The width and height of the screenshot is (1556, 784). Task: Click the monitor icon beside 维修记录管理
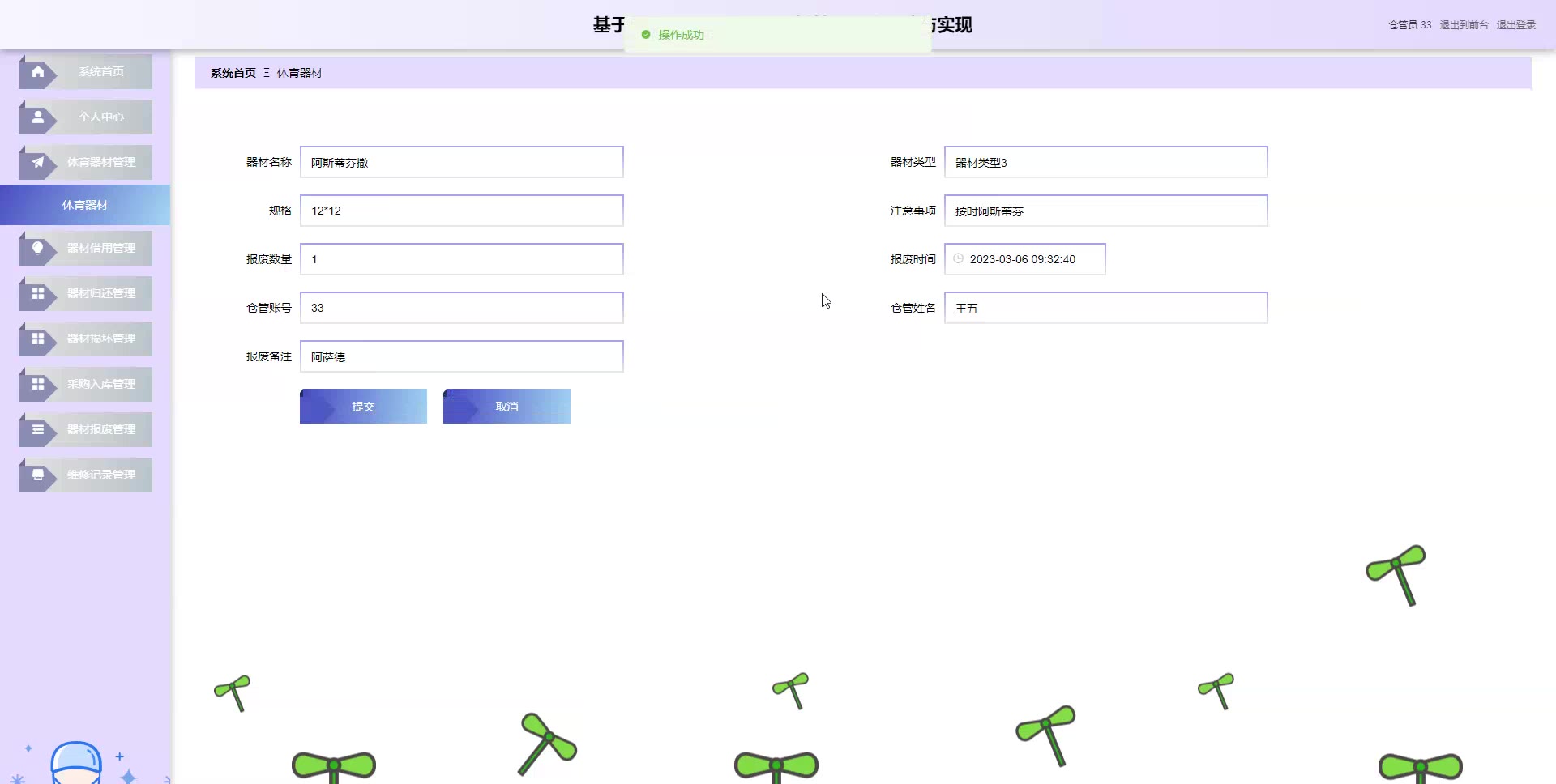pos(37,475)
